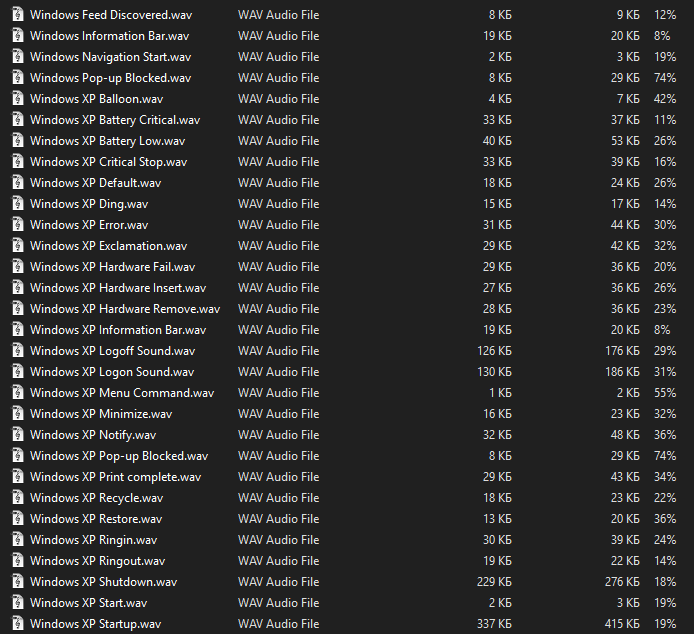Select the file name Windows XP Shutdown.wav
This screenshot has width=694, height=634.
click(x=104, y=581)
